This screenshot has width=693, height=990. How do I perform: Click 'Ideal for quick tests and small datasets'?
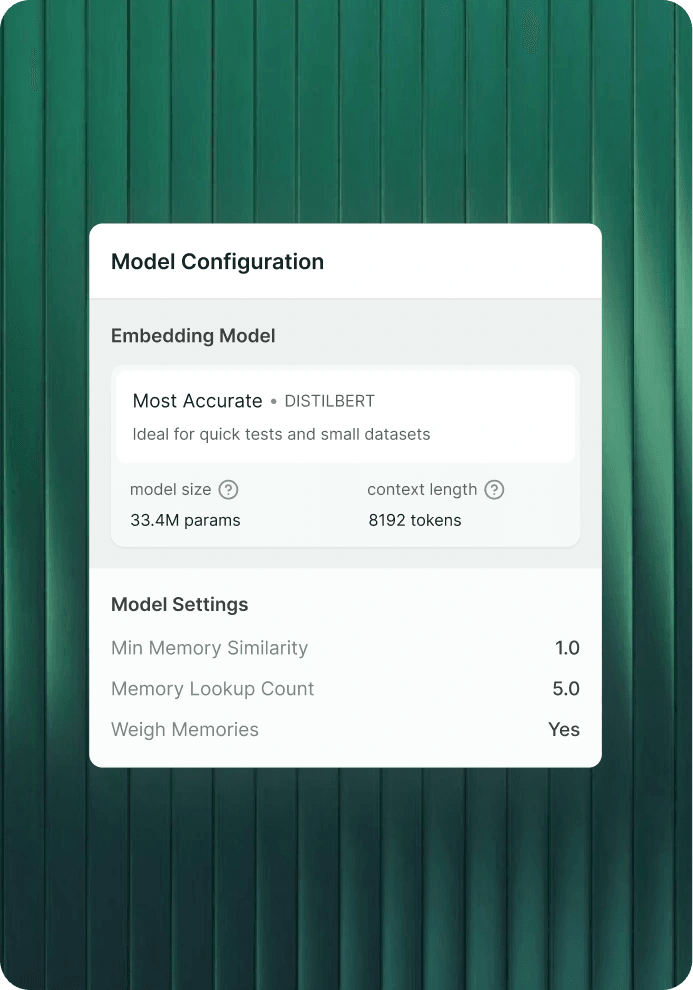[281, 434]
